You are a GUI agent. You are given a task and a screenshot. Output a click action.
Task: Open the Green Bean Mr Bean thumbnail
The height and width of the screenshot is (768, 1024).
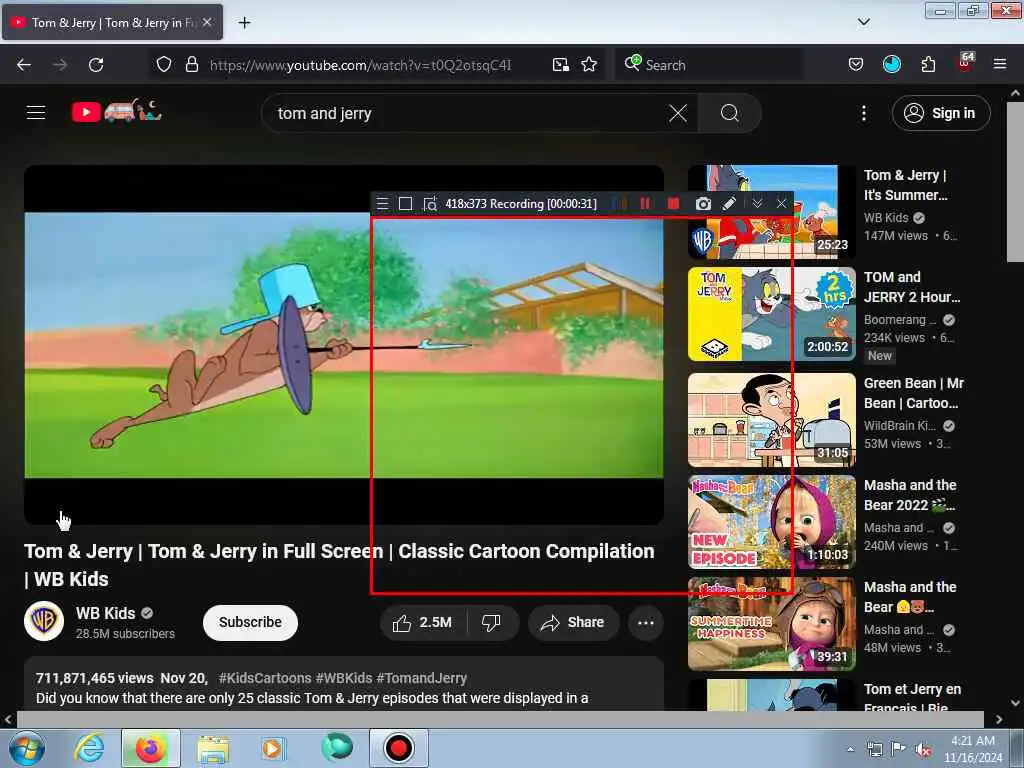pos(771,419)
